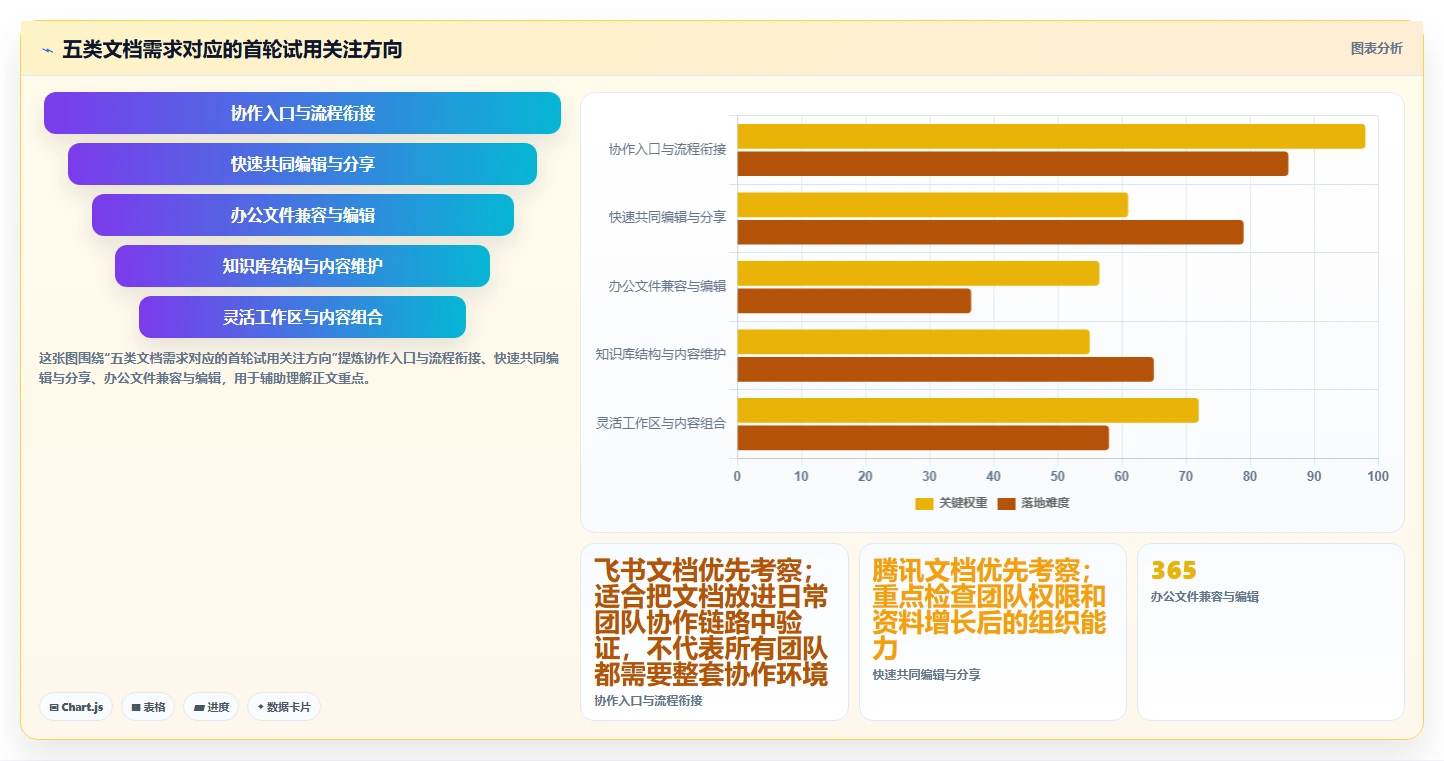Click 快速共同编辑与分享 caption in the 腾讯文档 card
The width and height of the screenshot is (1444, 761).
pyautogui.click(x=926, y=674)
